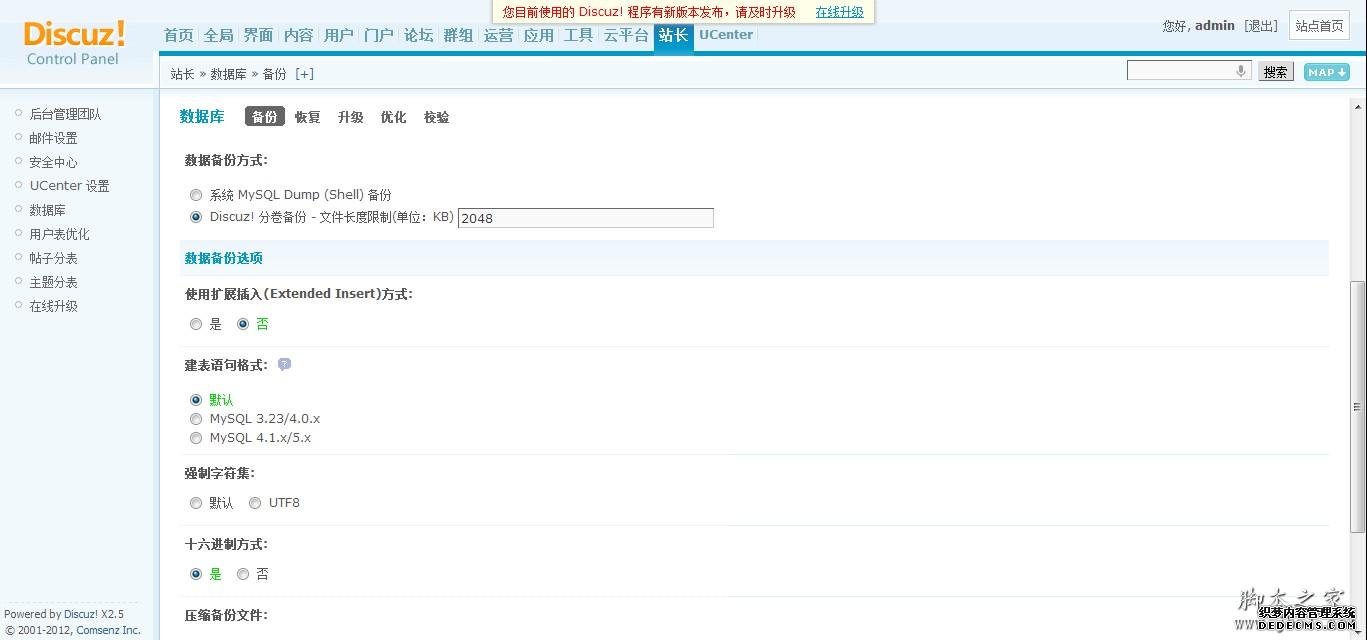Expand the [+] breadcrumb shortcut

pyautogui.click(x=304, y=74)
